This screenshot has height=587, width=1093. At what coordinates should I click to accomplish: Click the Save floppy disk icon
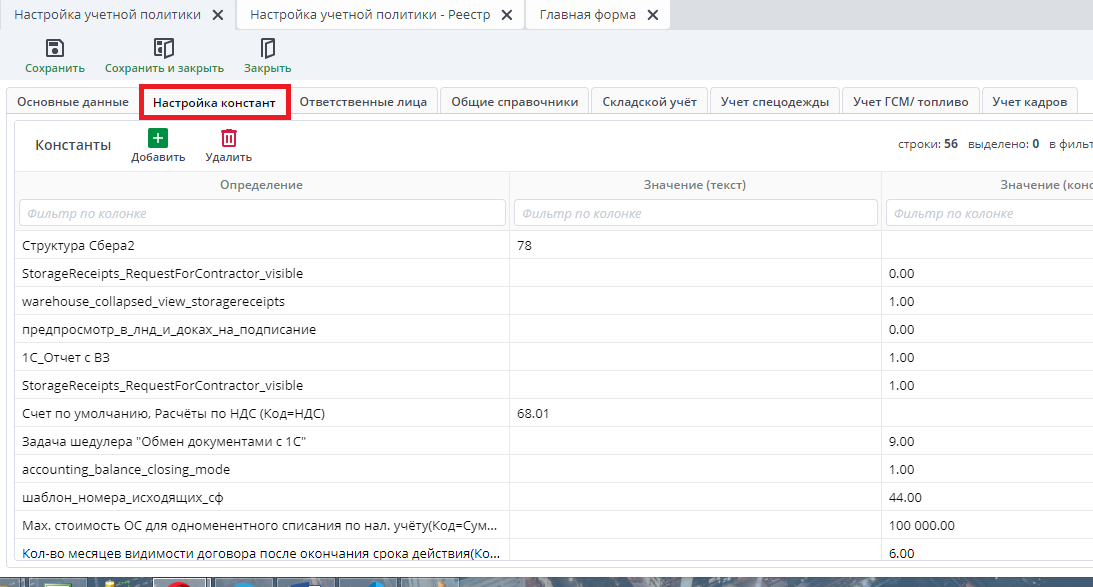(55, 48)
